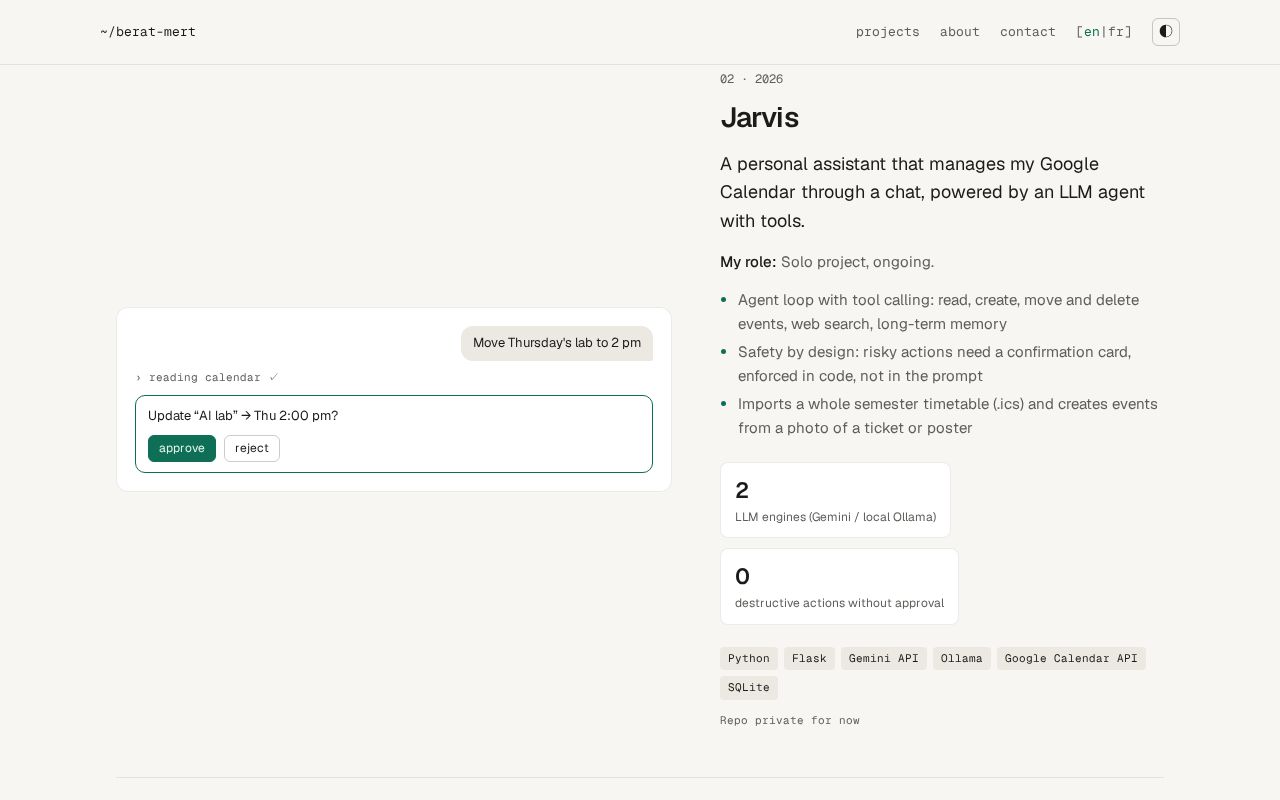Open the projects nav link

point(888,32)
